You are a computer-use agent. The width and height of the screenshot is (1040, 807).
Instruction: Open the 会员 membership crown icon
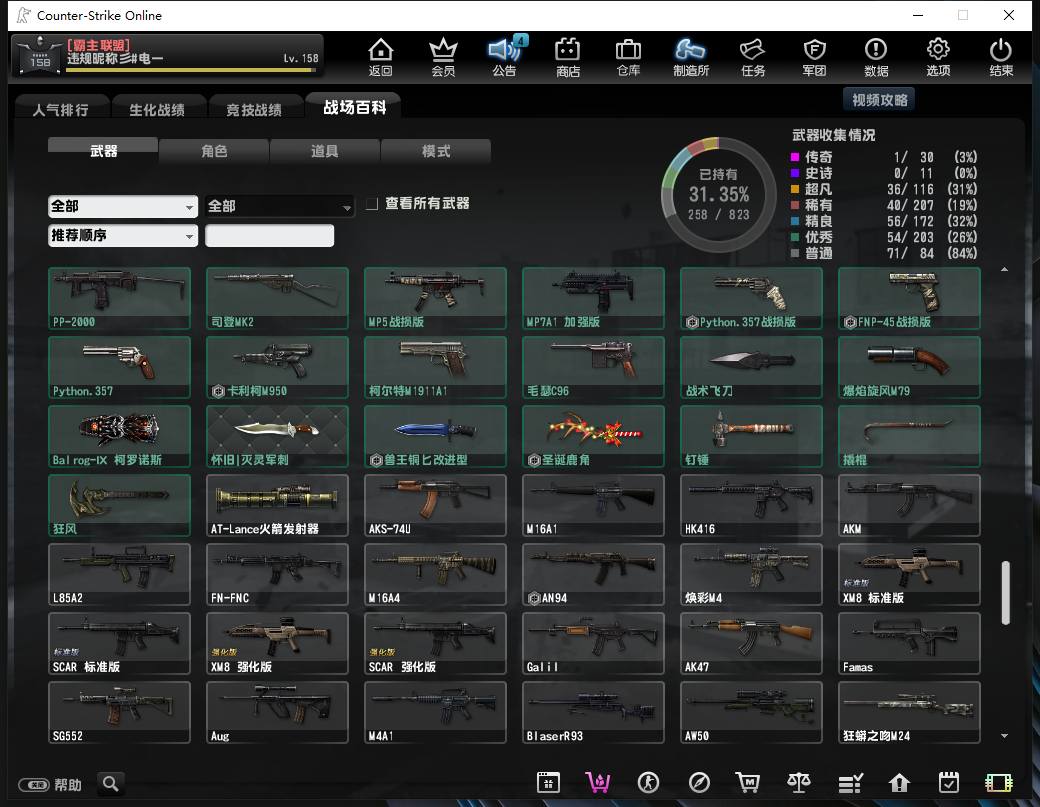[x=443, y=57]
